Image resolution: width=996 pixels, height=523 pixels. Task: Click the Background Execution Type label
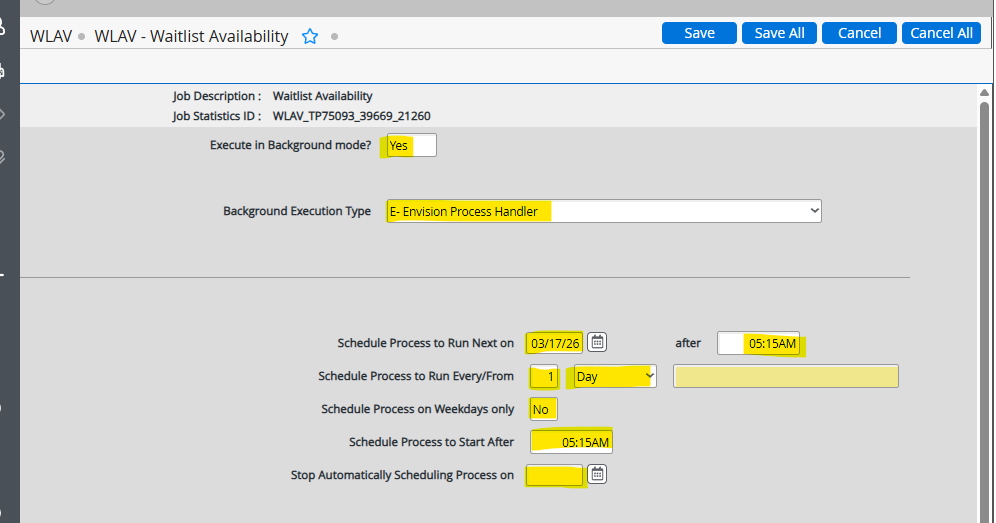(x=297, y=211)
